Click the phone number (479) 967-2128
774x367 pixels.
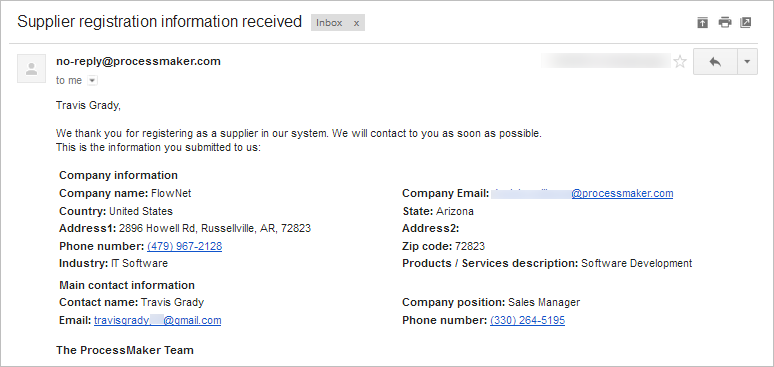click(185, 246)
